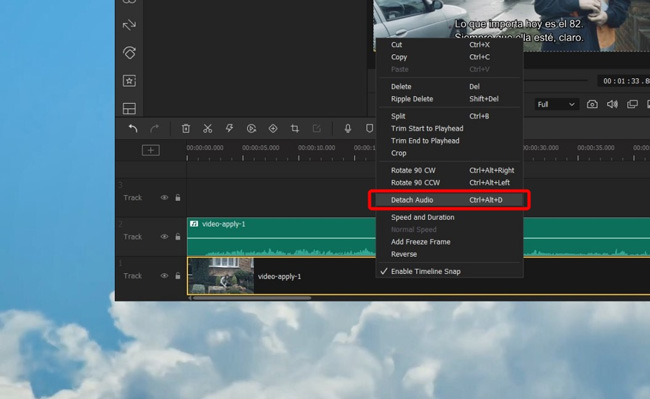
Task: Open the transitions arrows sidebar icon
Action: pos(129,25)
